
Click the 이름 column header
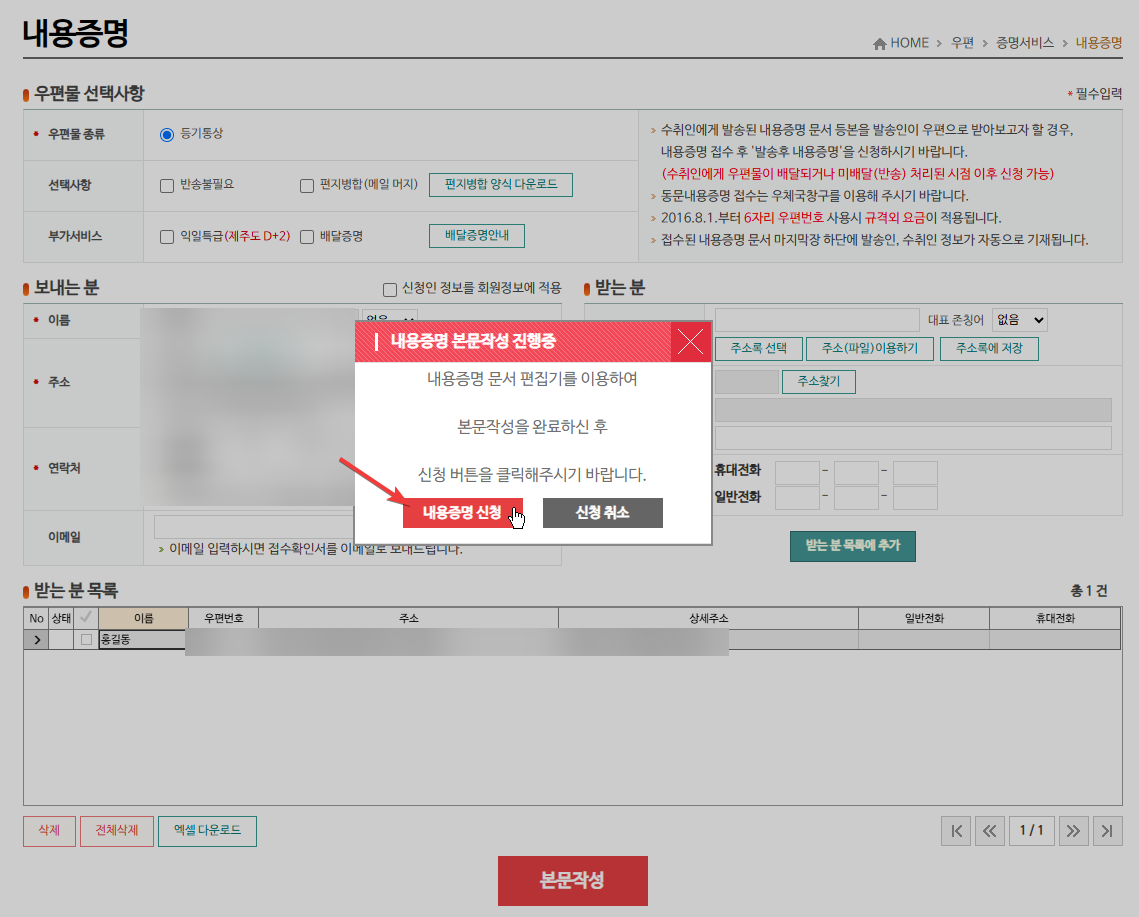click(x=143, y=618)
